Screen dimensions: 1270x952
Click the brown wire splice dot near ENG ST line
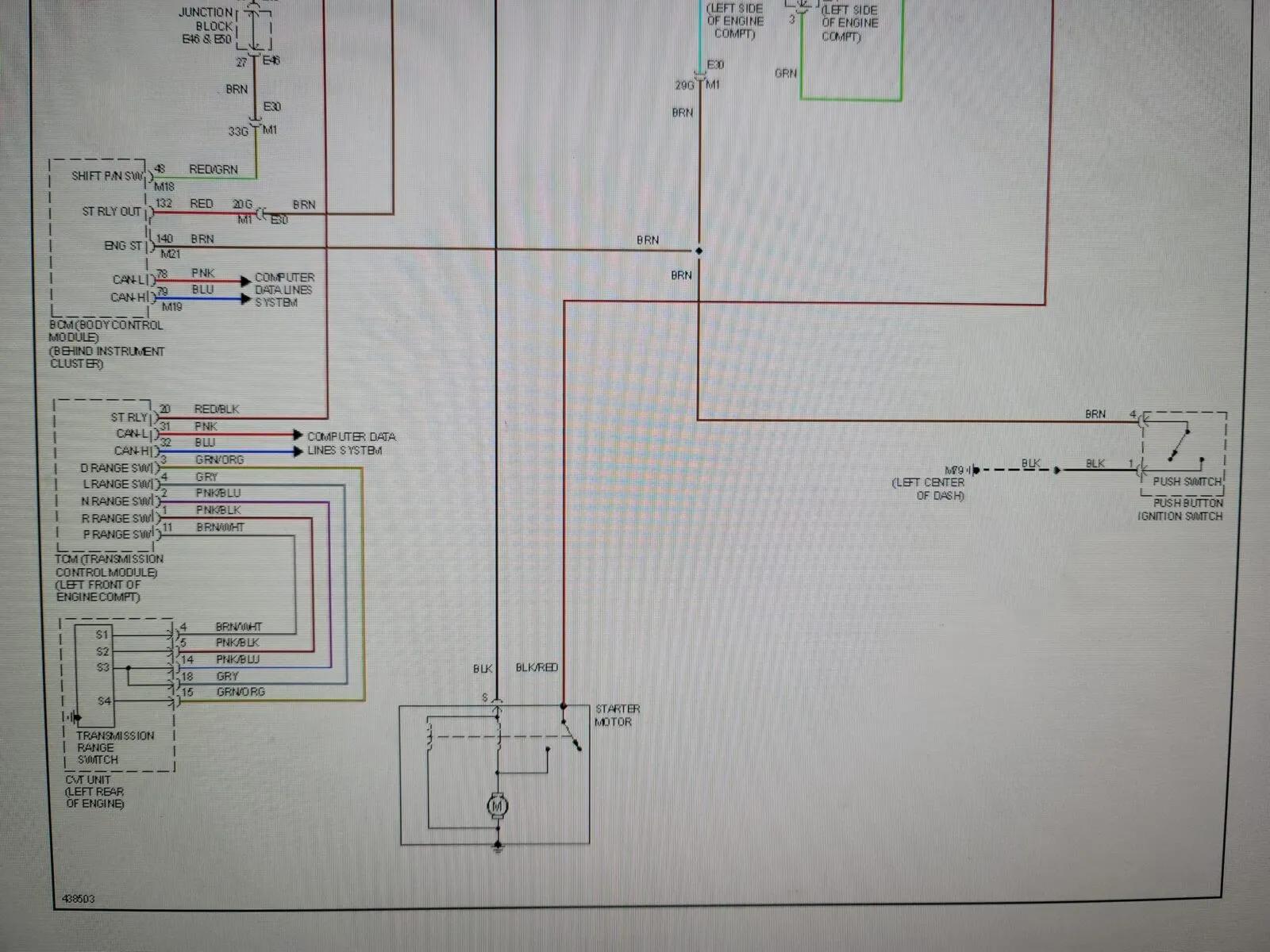698,251
